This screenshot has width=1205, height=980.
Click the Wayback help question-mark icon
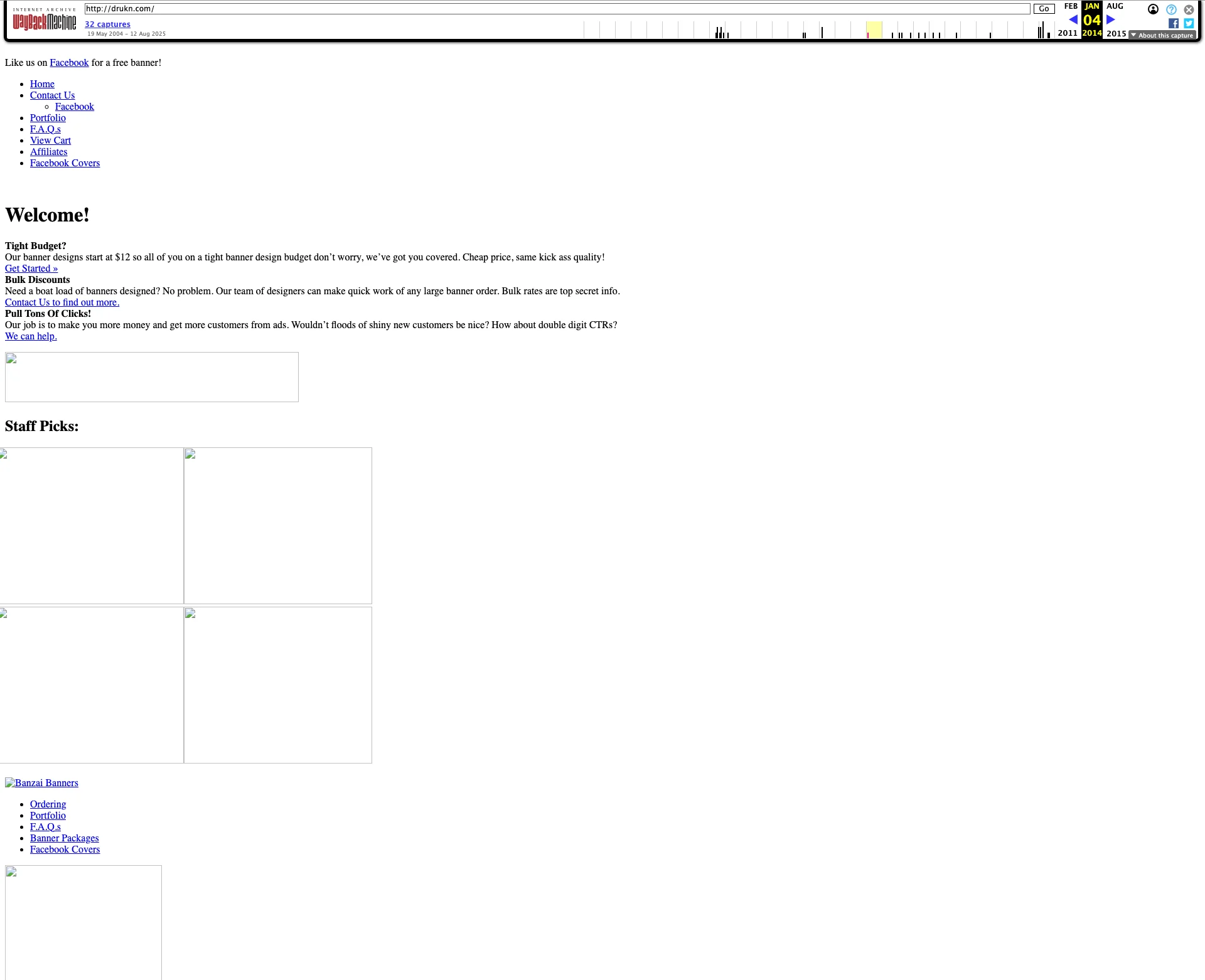pyautogui.click(x=1171, y=9)
